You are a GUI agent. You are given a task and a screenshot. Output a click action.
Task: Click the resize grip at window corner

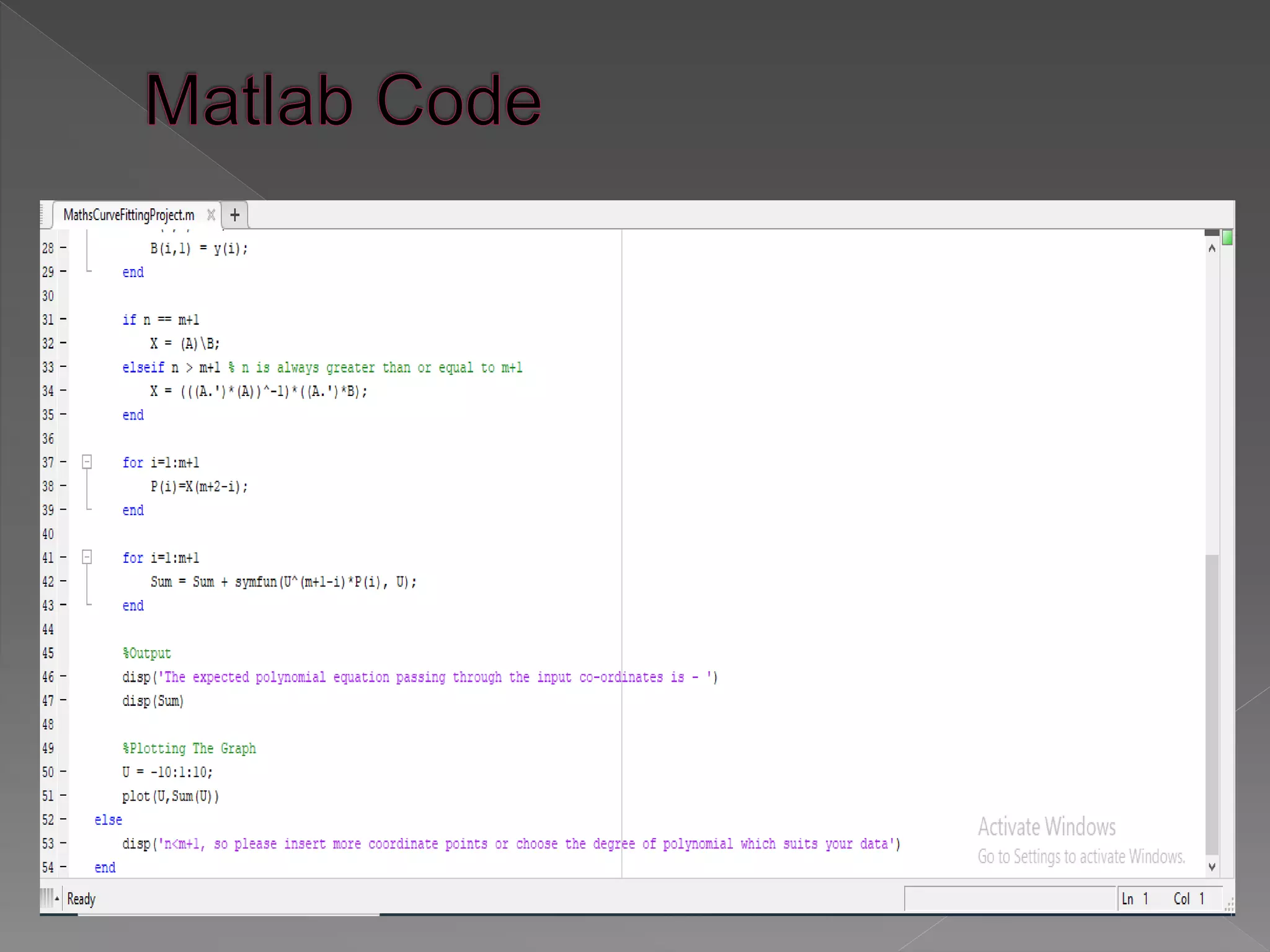1229,906
